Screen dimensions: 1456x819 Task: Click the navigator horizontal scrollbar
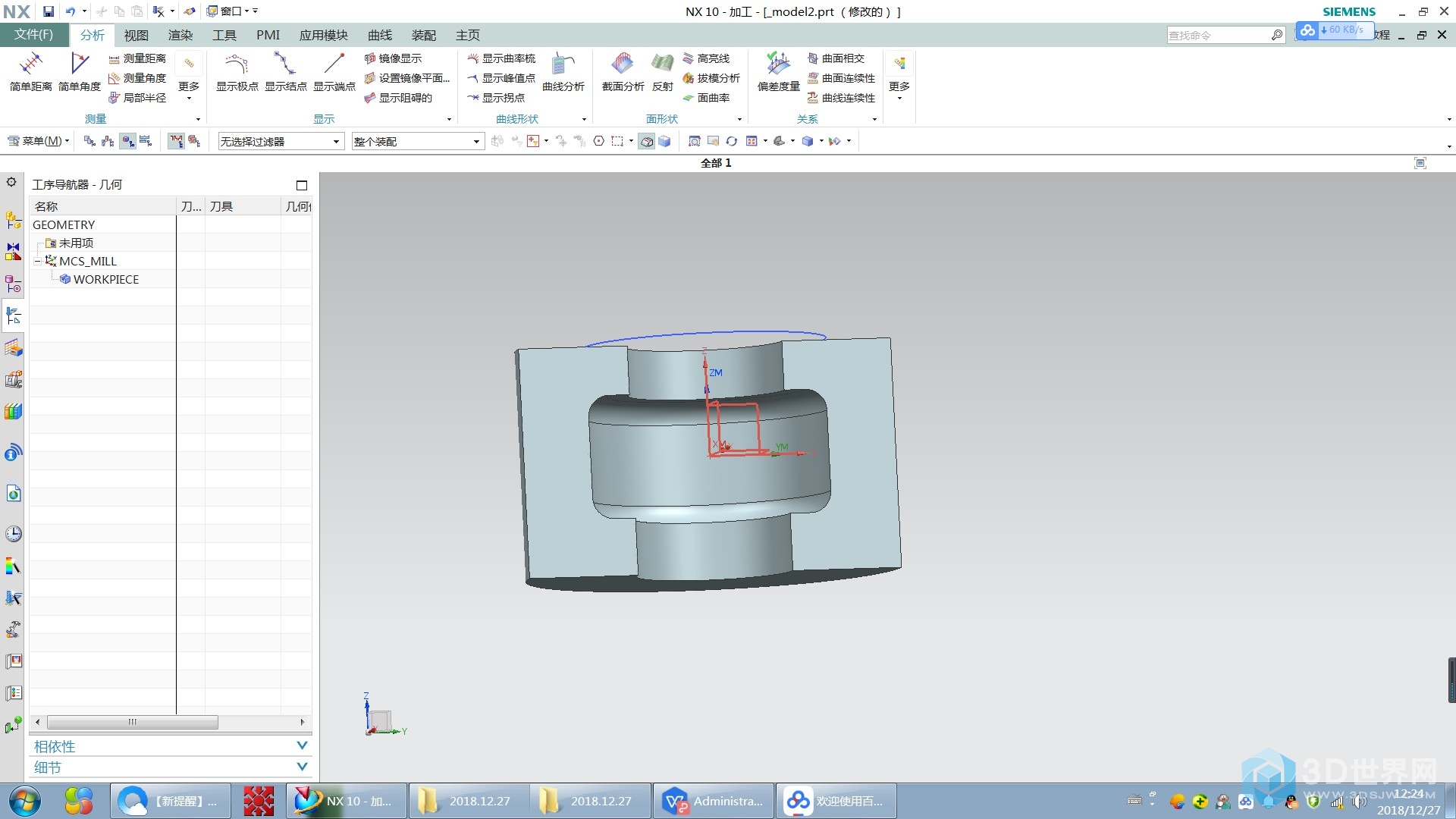click(x=133, y=722)
